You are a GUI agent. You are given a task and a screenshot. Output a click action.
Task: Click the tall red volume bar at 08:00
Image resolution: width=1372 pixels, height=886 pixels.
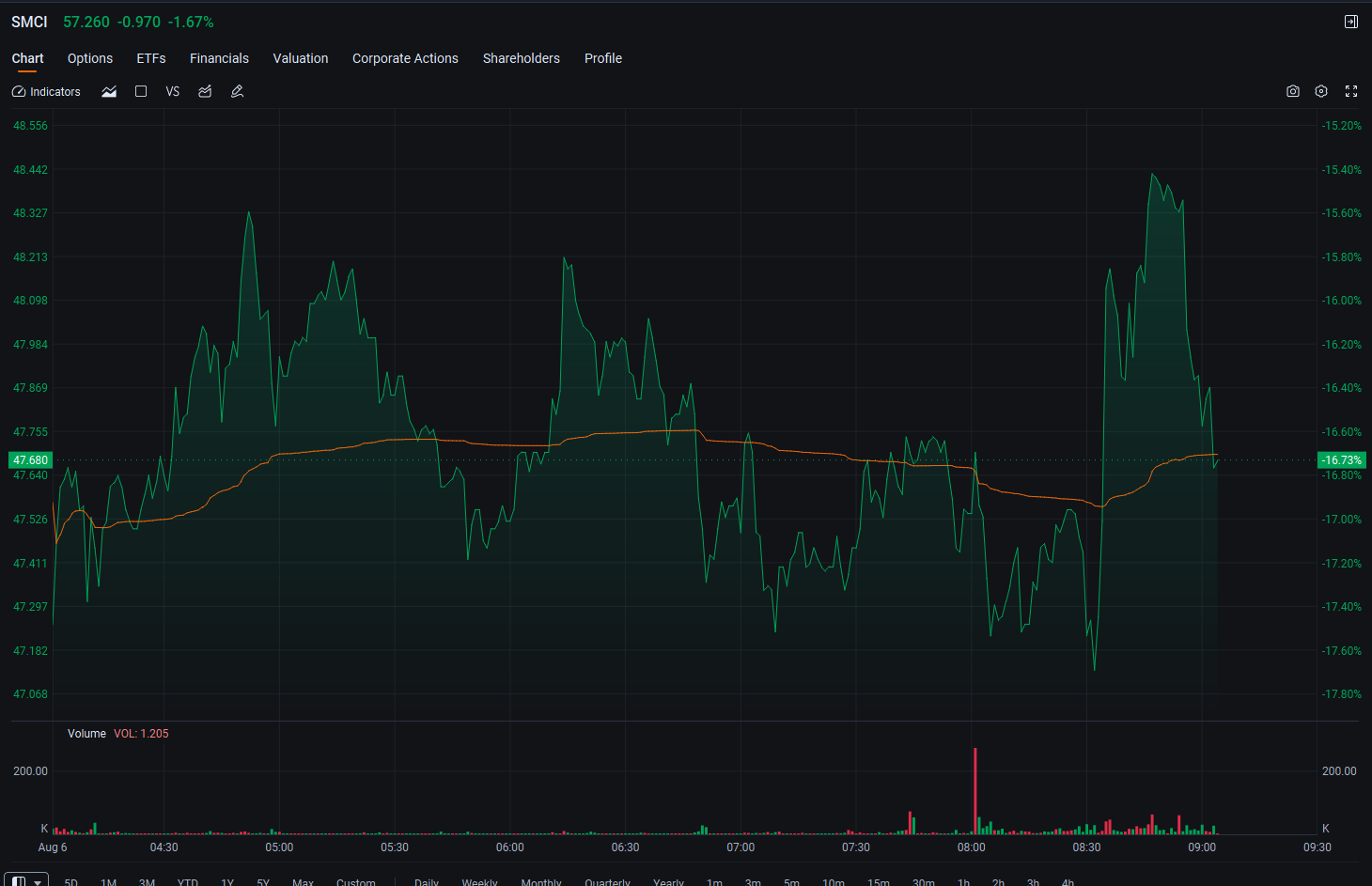point(975,790)
